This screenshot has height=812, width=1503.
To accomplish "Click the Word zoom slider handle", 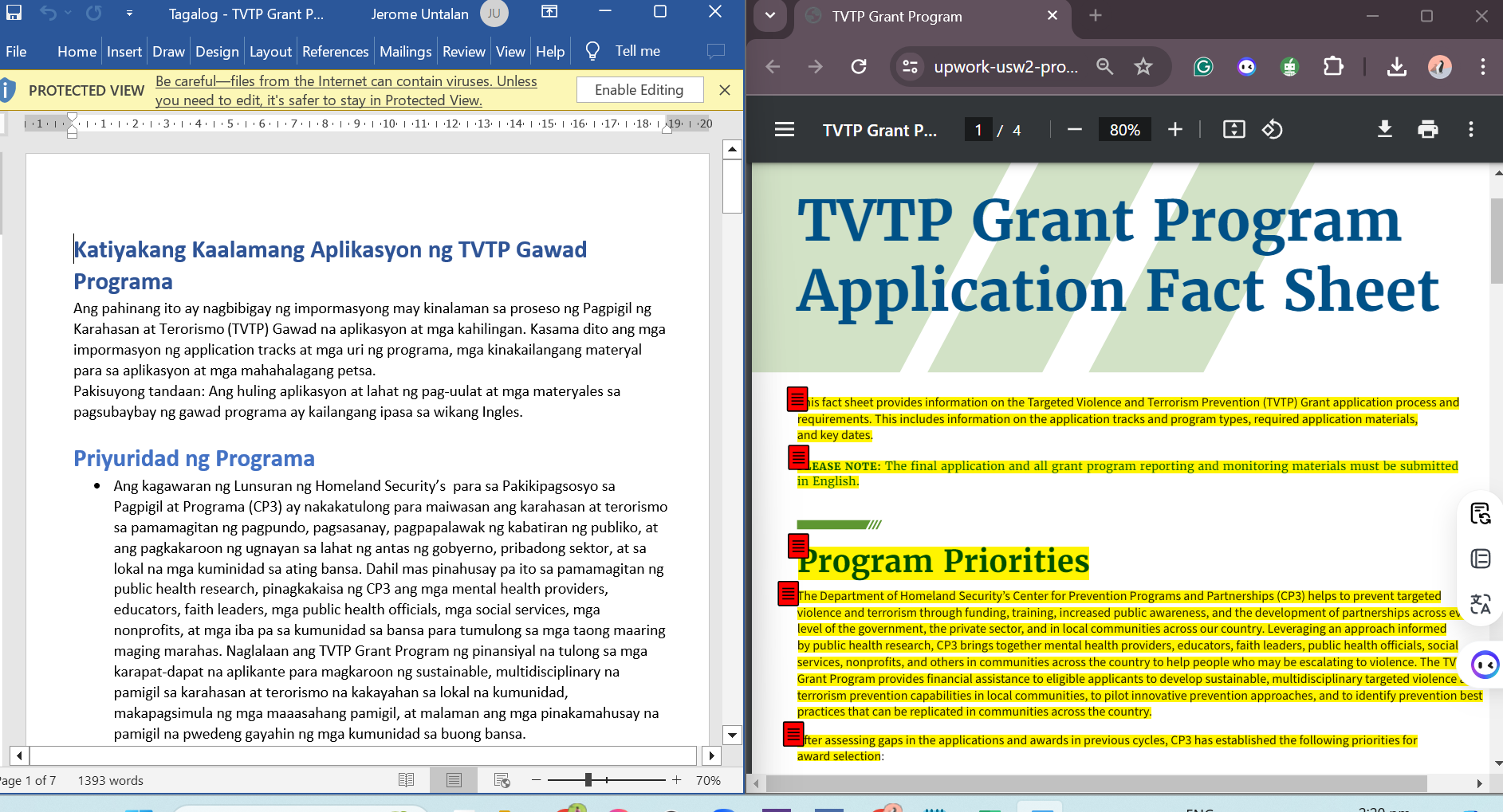I will [588, 780].
